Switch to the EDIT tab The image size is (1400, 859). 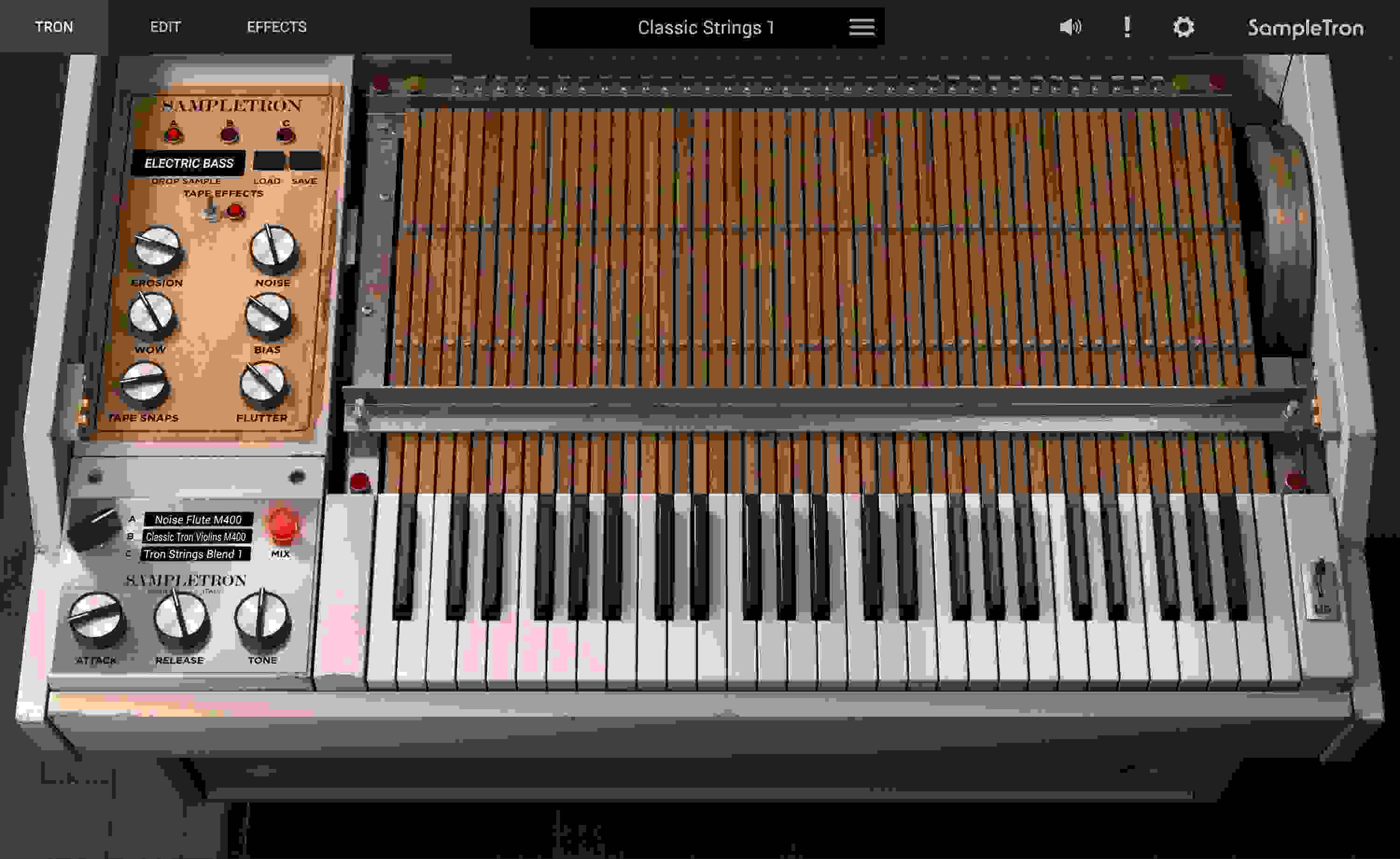point(164,26)
